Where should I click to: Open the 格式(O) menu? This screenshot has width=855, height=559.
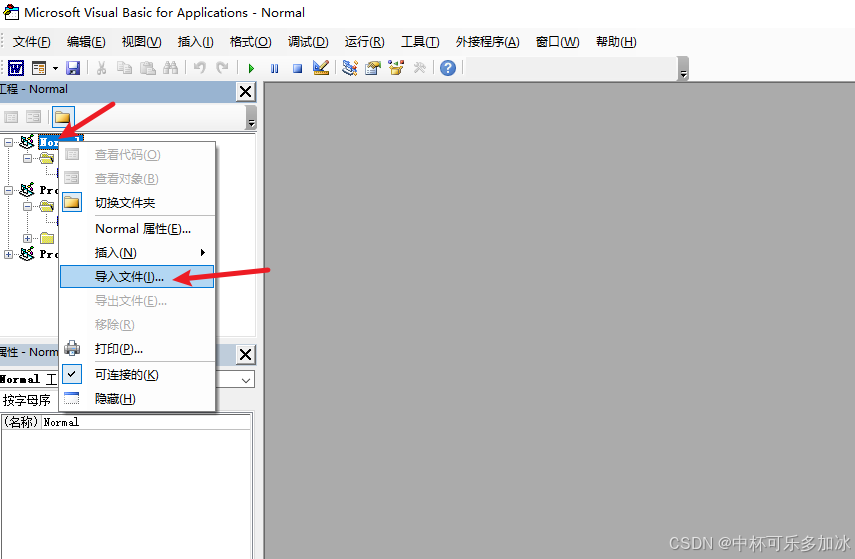(x=250, y=42)
